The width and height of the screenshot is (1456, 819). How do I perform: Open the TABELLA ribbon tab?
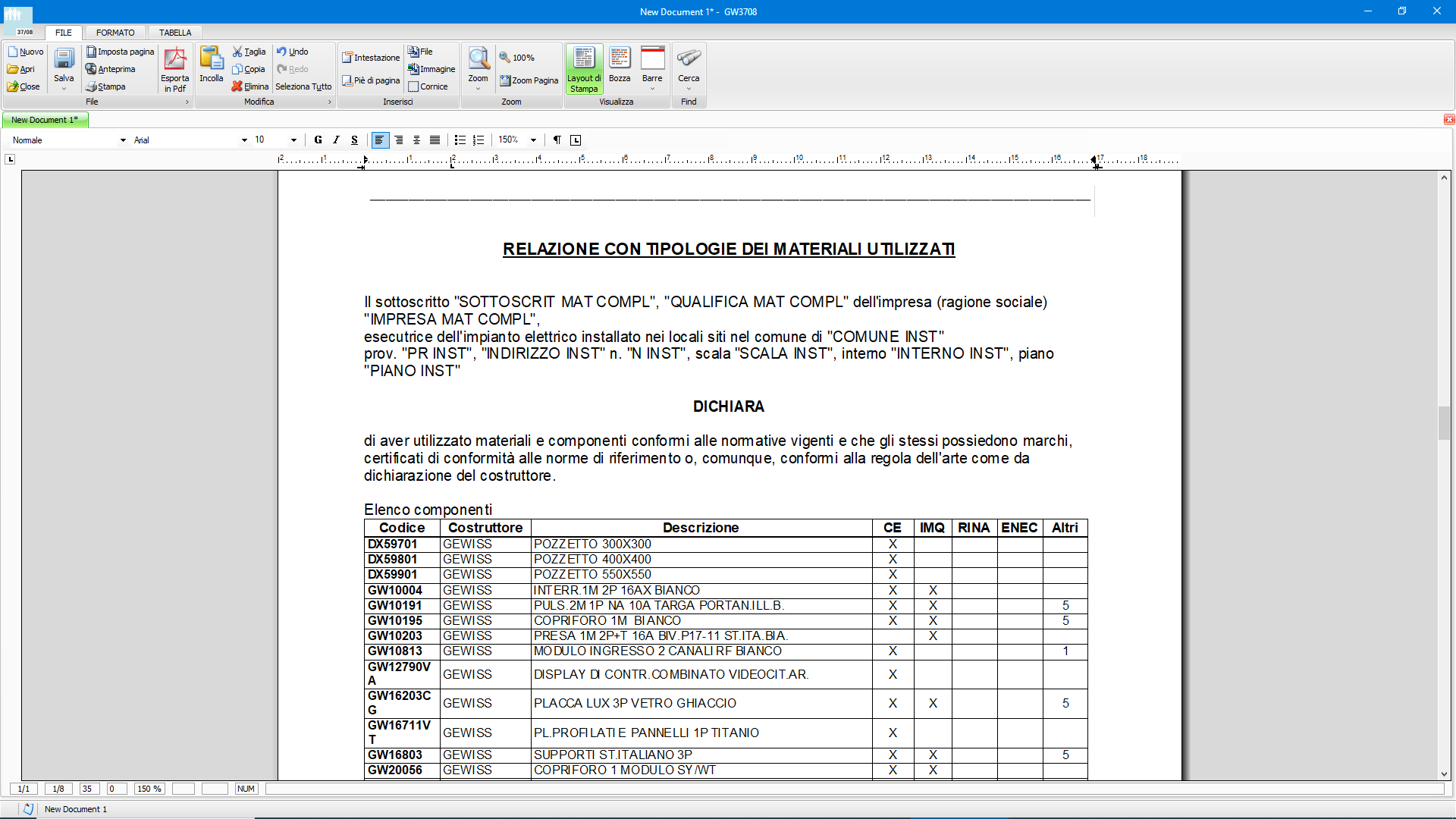175,33
